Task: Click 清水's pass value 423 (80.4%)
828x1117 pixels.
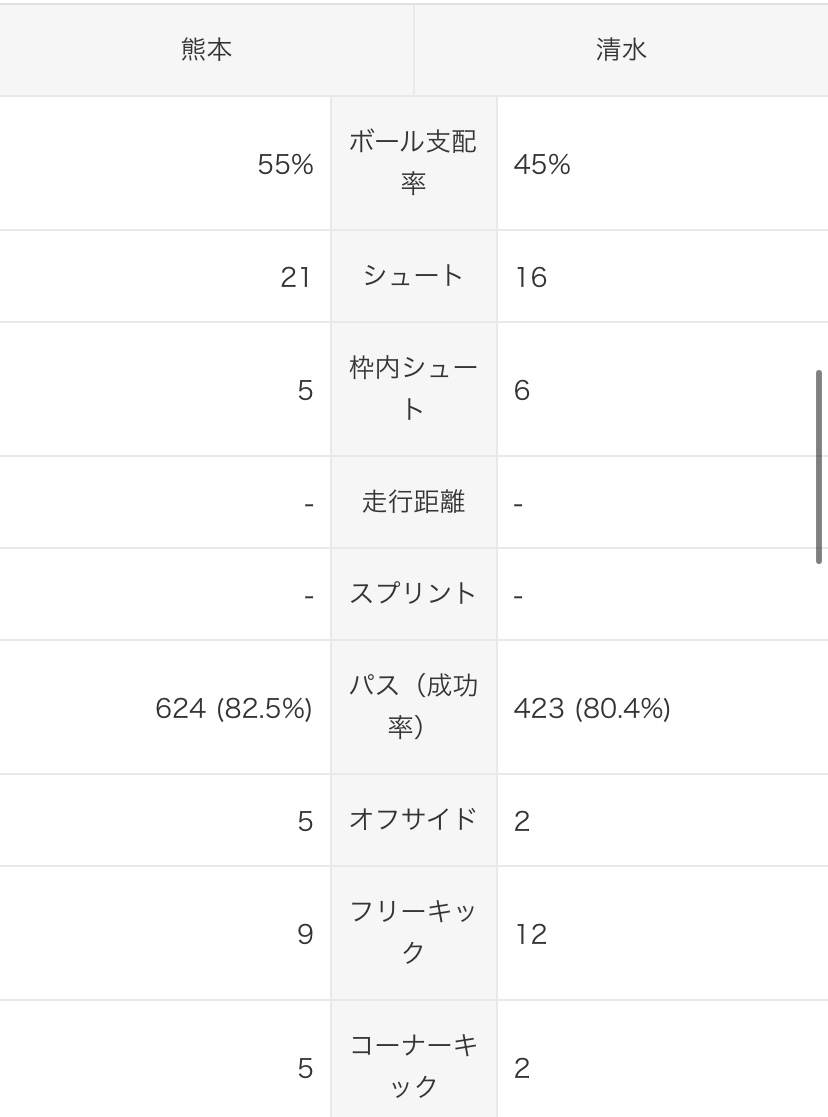Action: click(x=592, y=709)
